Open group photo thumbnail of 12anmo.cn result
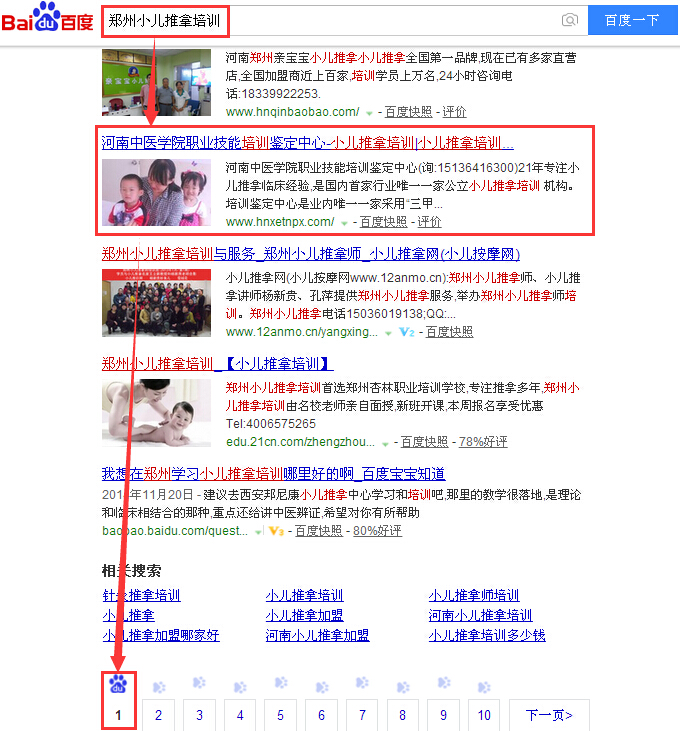680x731 pixels. pyautogui.click(x=156, y=303)
